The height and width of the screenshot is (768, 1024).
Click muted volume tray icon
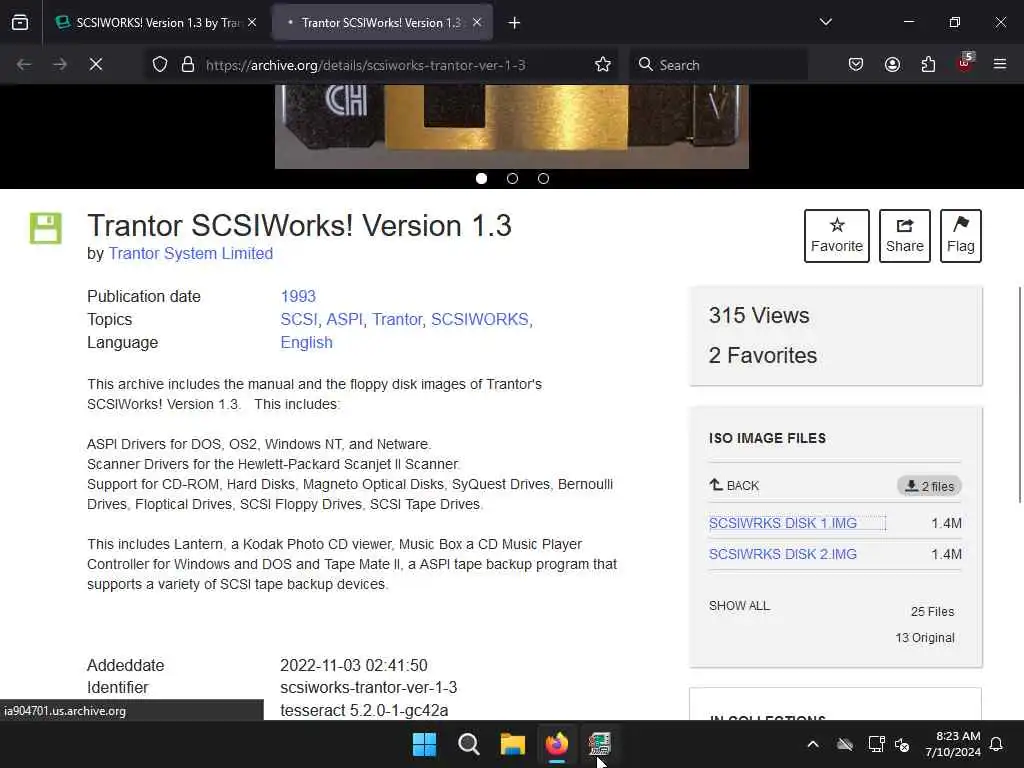(x=903, y=744)
